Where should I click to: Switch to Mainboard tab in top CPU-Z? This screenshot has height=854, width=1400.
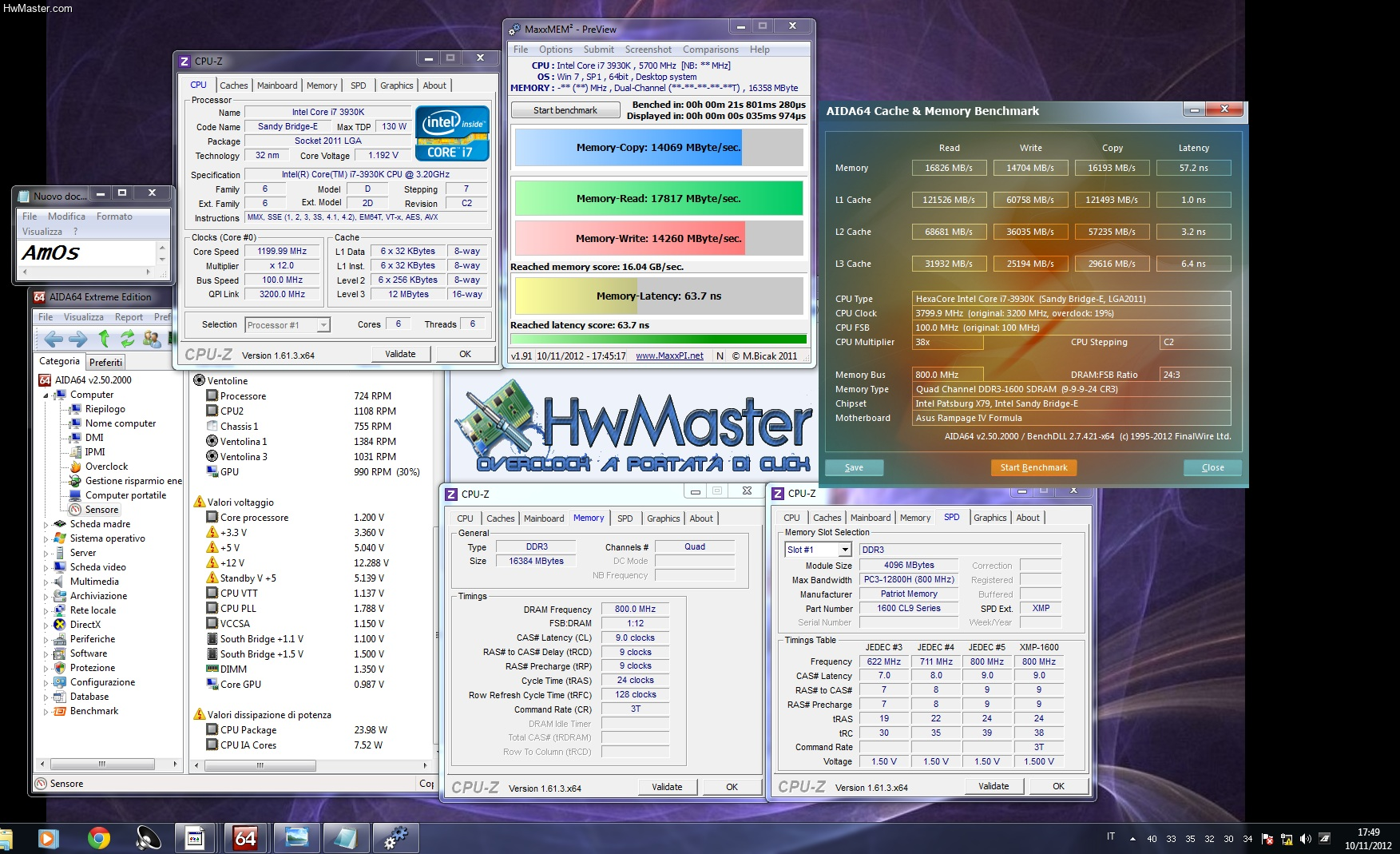coord(277,85)
